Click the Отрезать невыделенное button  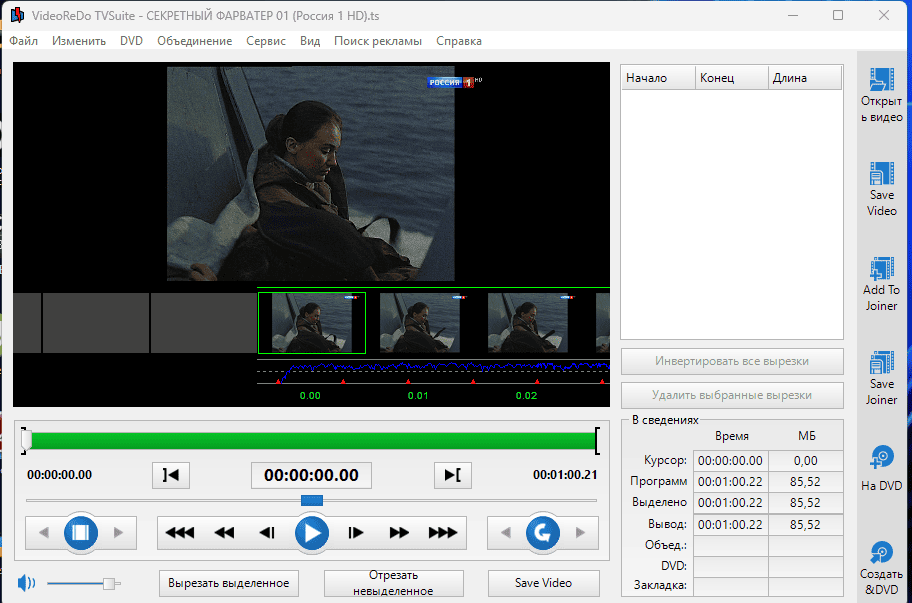[x=394, y=583]
